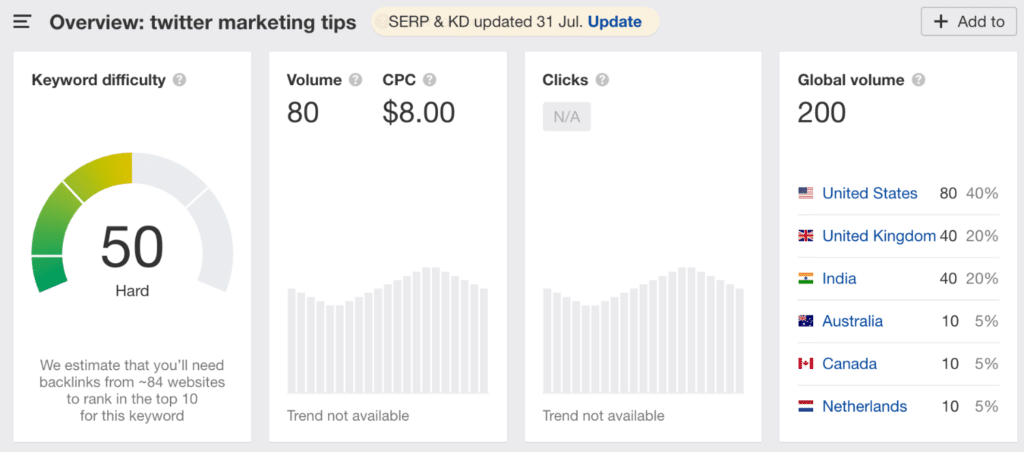Screen dimensions: 1024x452
Task: Click Volume help question mark icon
Action: pyautogui.click(x=355, y=80)
